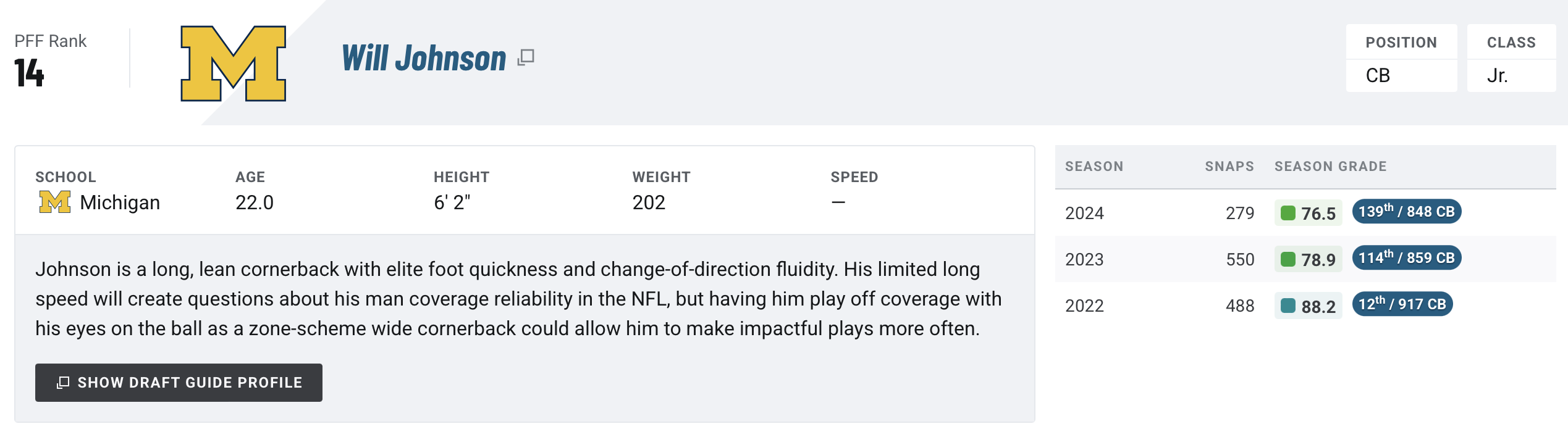Screen dimensions: 1568x437
Task: Select the 12th / 917 CB rank badge
Action: 1402,304
